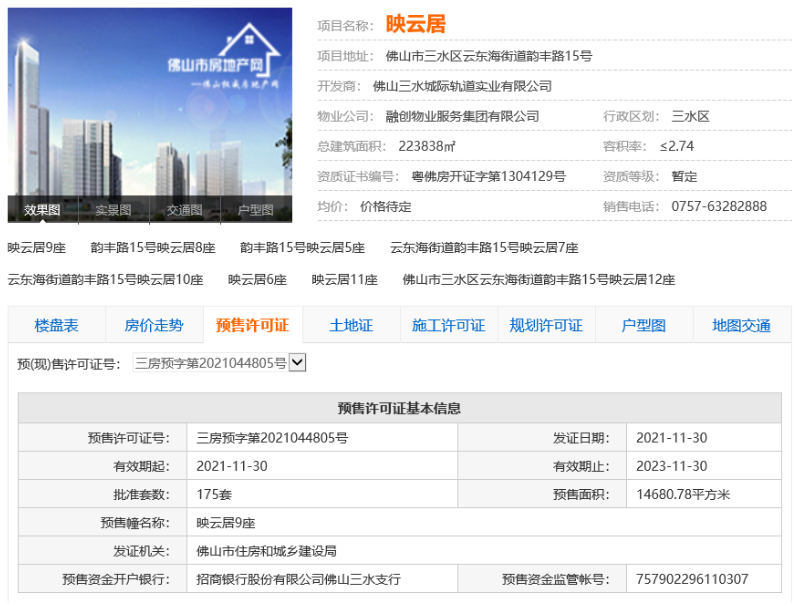
Task: Select the 映云居6座 building link
Action: click(x=257, y=280)
